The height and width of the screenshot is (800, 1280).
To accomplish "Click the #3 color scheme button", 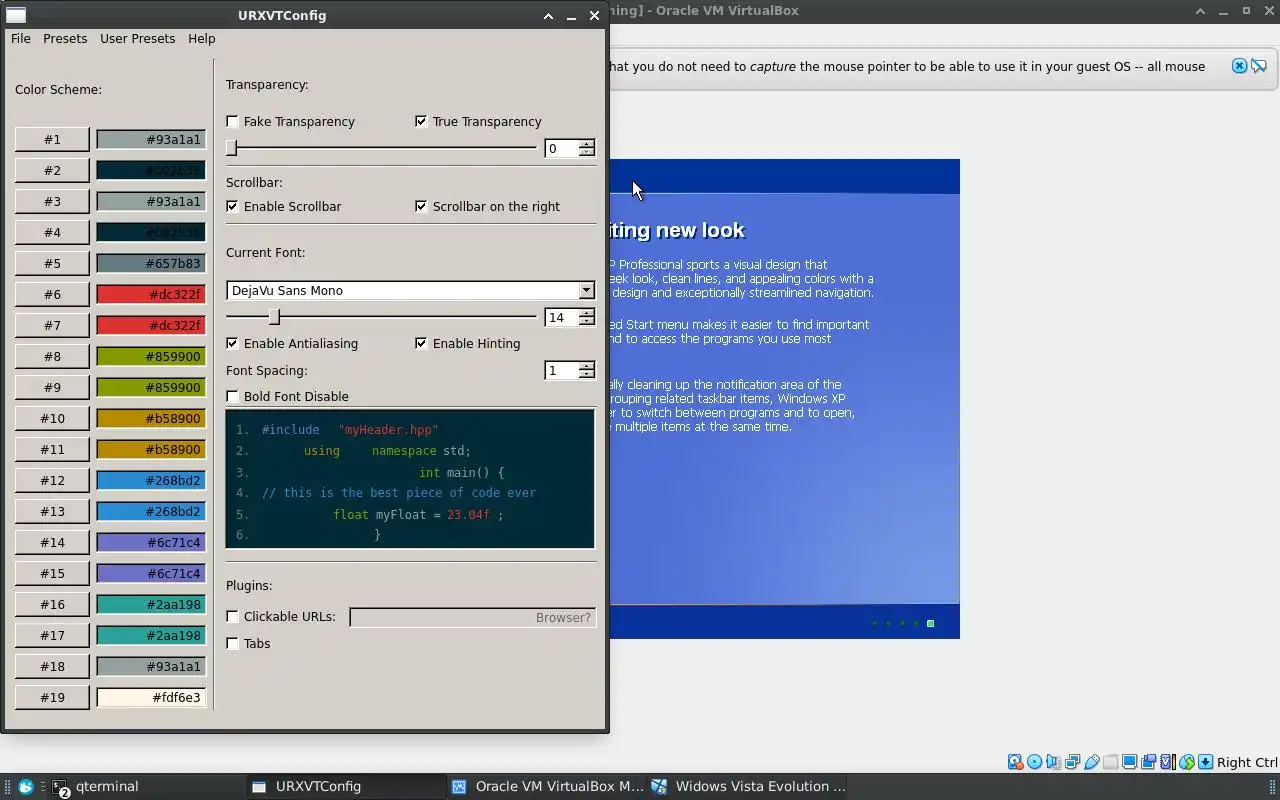I will point(52,201).
